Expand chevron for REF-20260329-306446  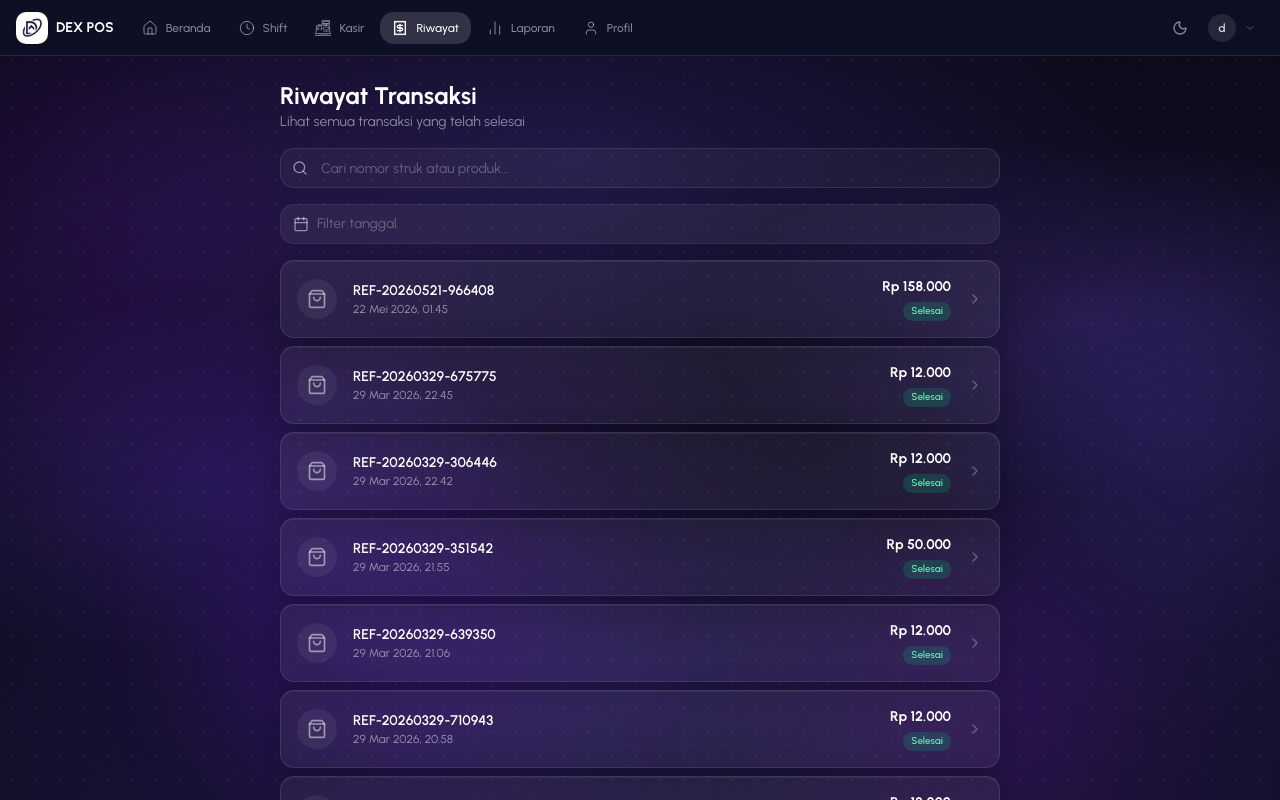[x=975, y=471]
